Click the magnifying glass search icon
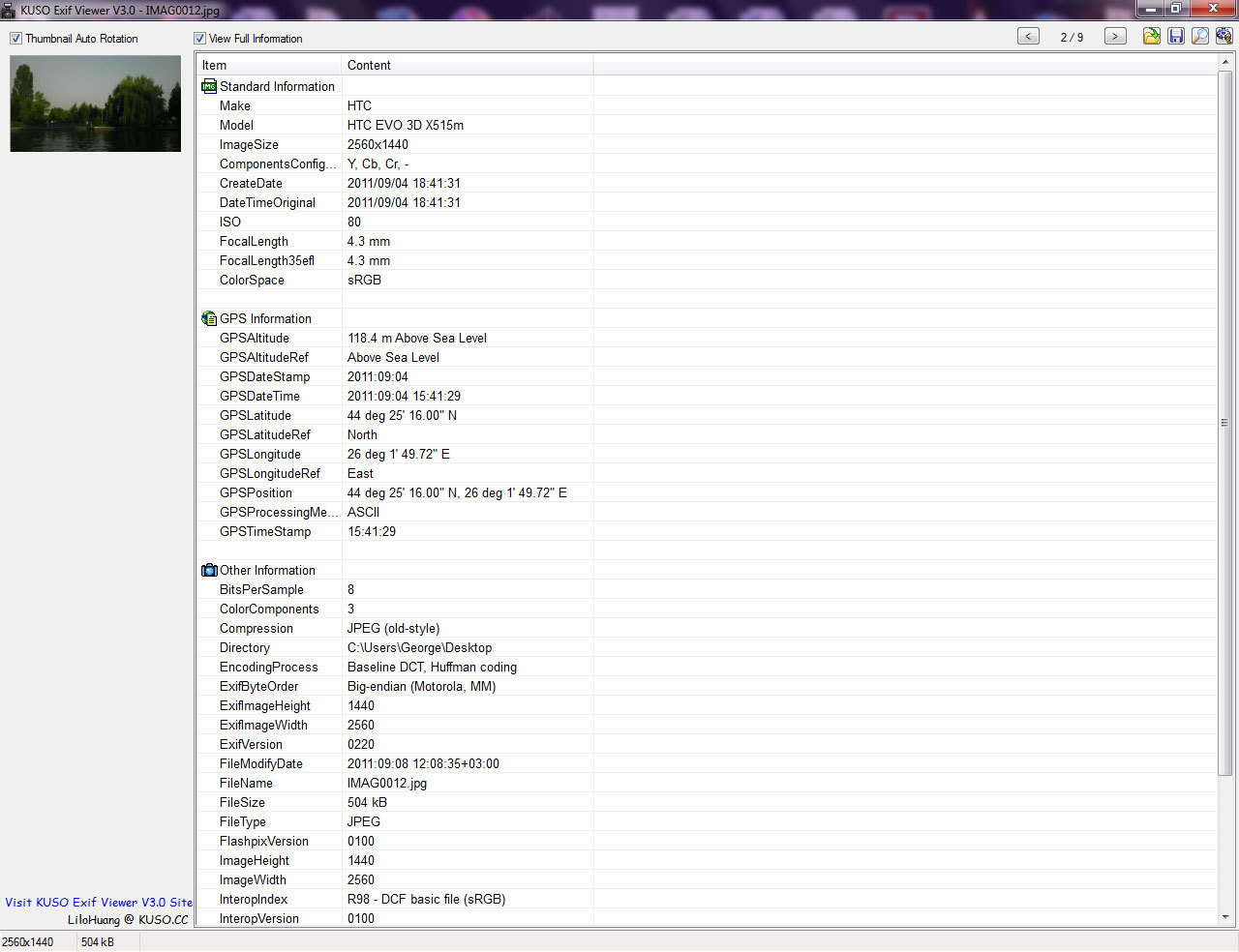 (x=1200, y=36)
